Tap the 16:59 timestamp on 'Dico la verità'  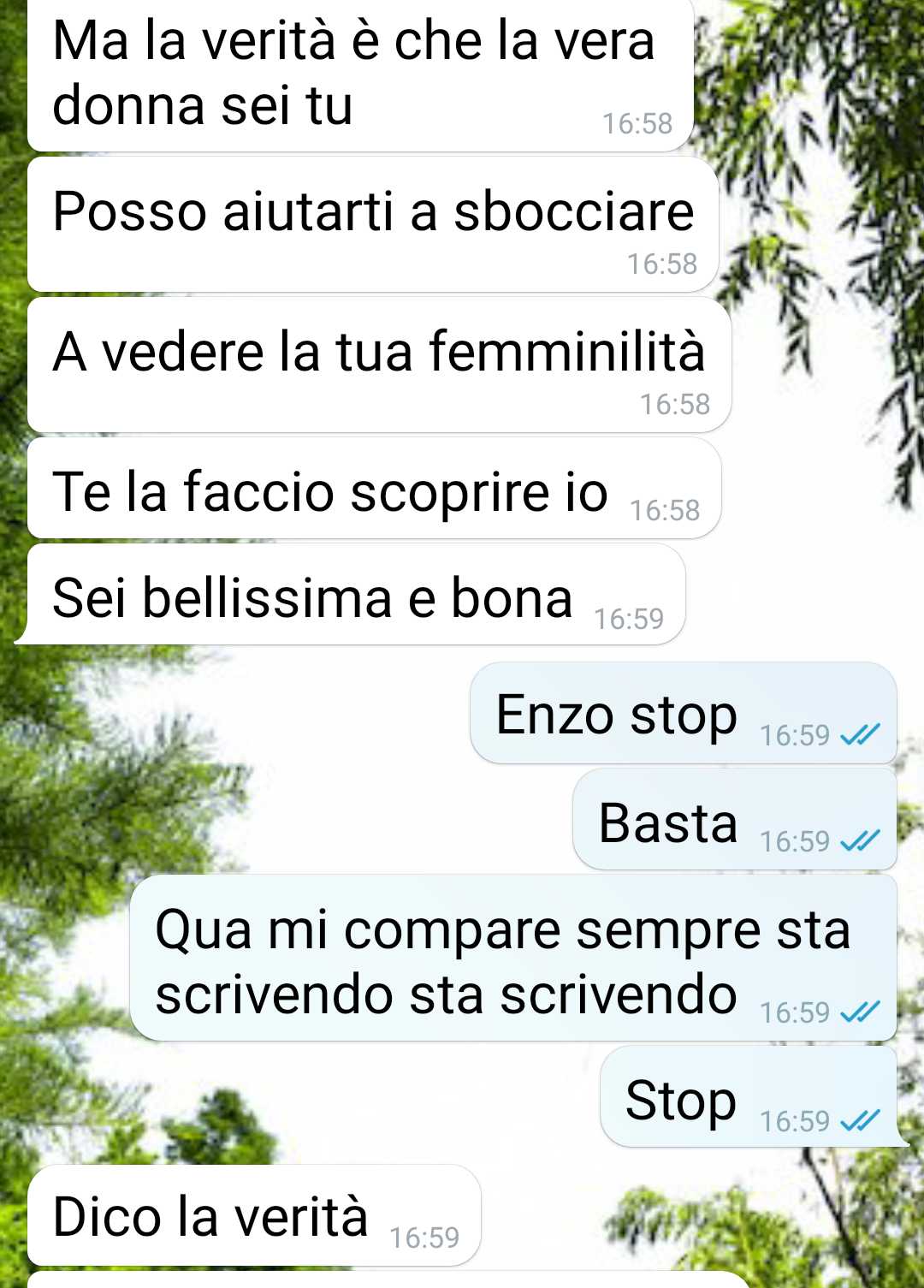click(x=424, y=1238)
